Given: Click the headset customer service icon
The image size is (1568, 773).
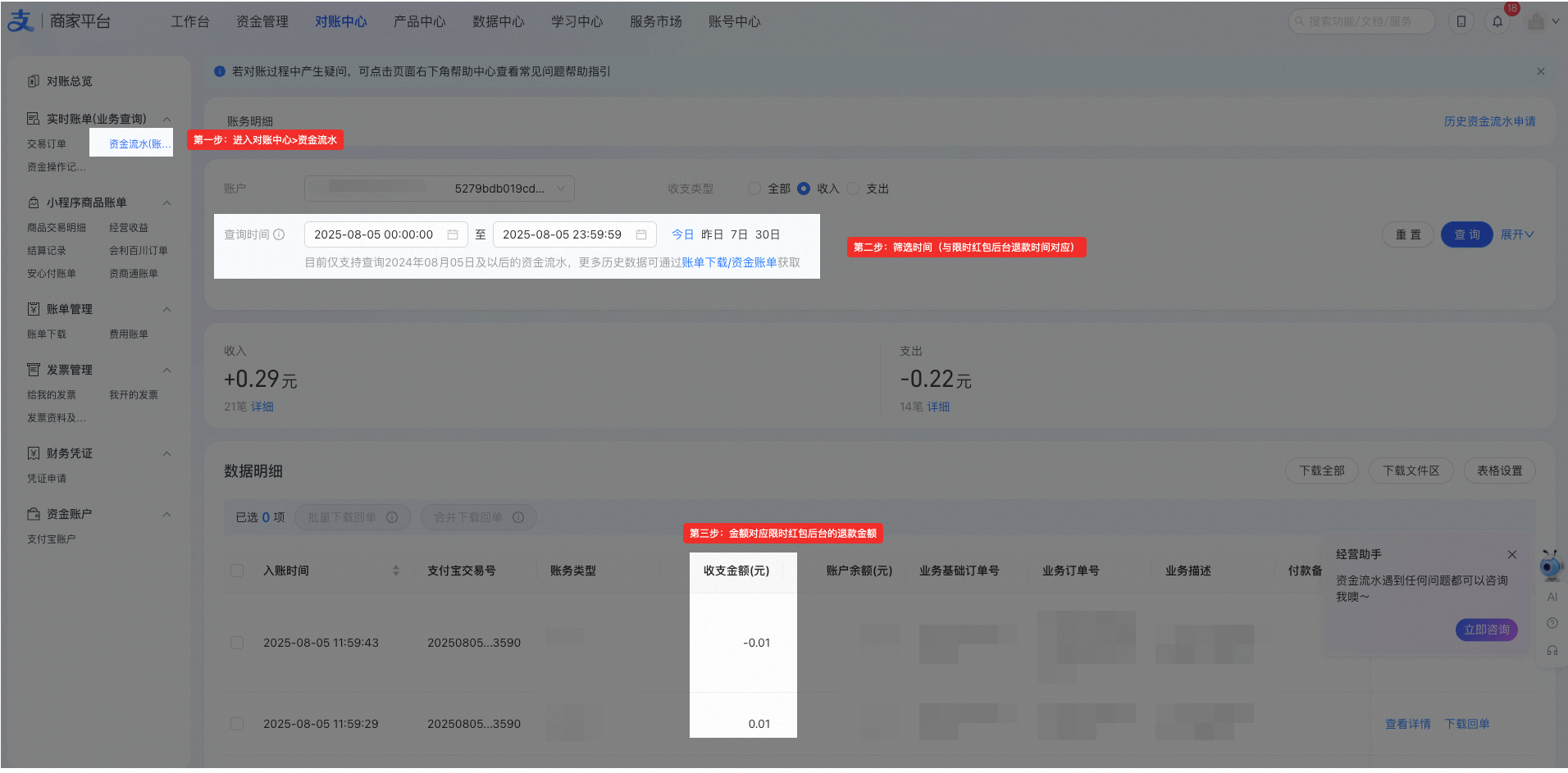Looking at the screenshot, I should click(1552, 650).
